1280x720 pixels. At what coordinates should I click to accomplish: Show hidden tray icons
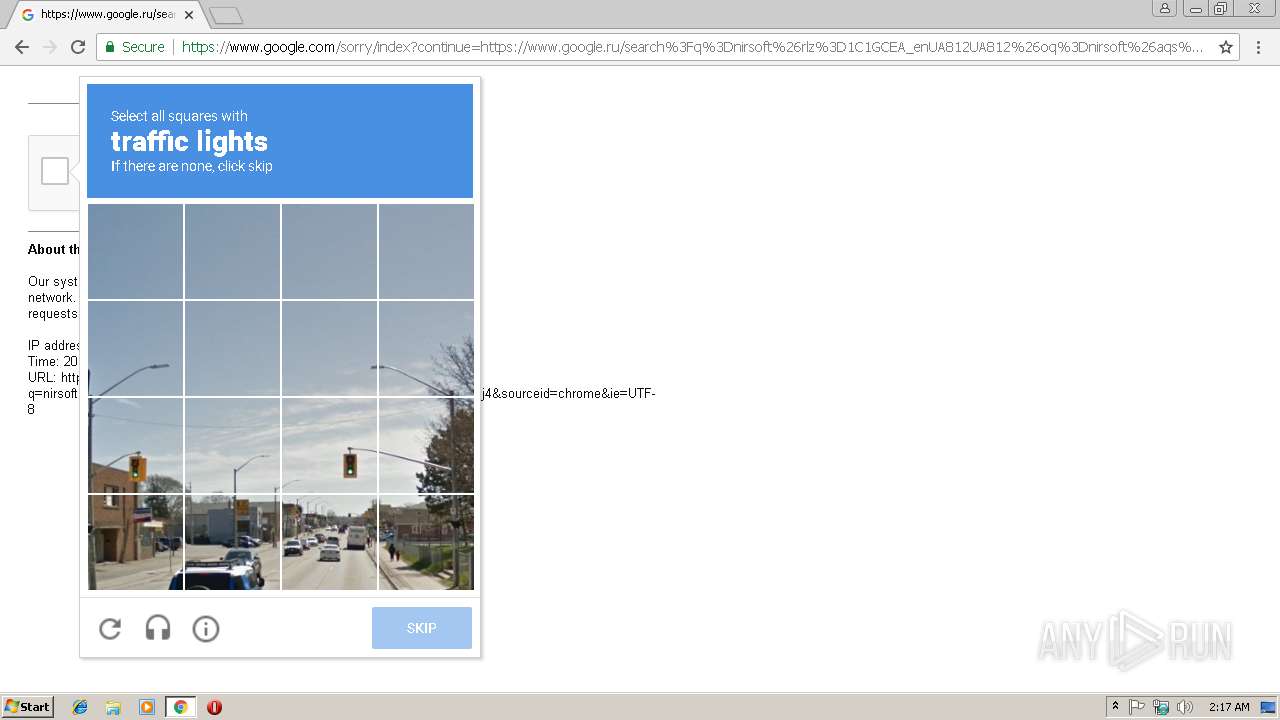coord(1115,707)
